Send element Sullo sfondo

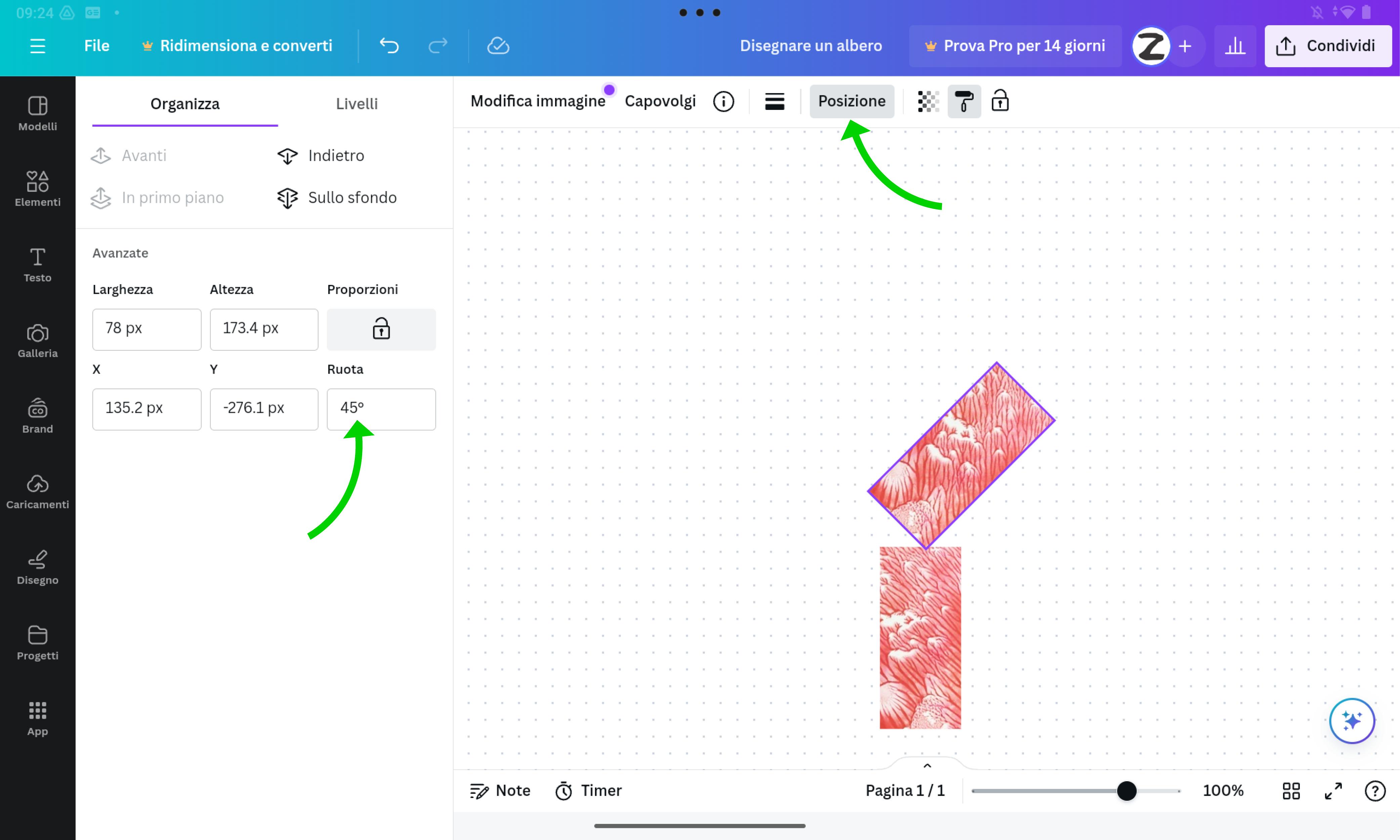337,198
